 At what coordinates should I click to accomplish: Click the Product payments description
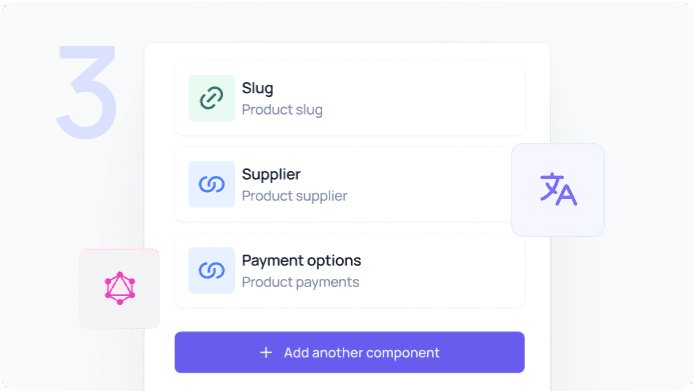click(x=301, y=282)
